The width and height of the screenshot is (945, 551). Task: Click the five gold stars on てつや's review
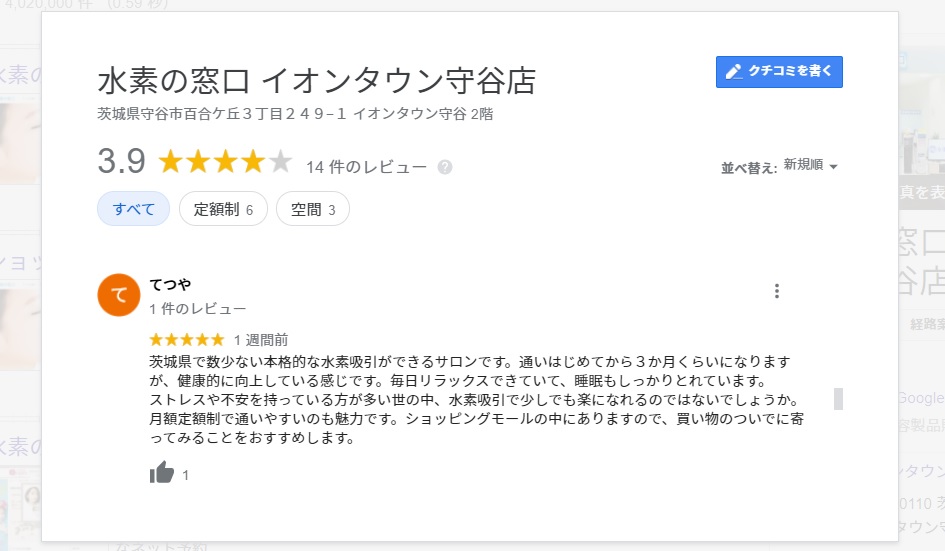click(x=187, y=340)
